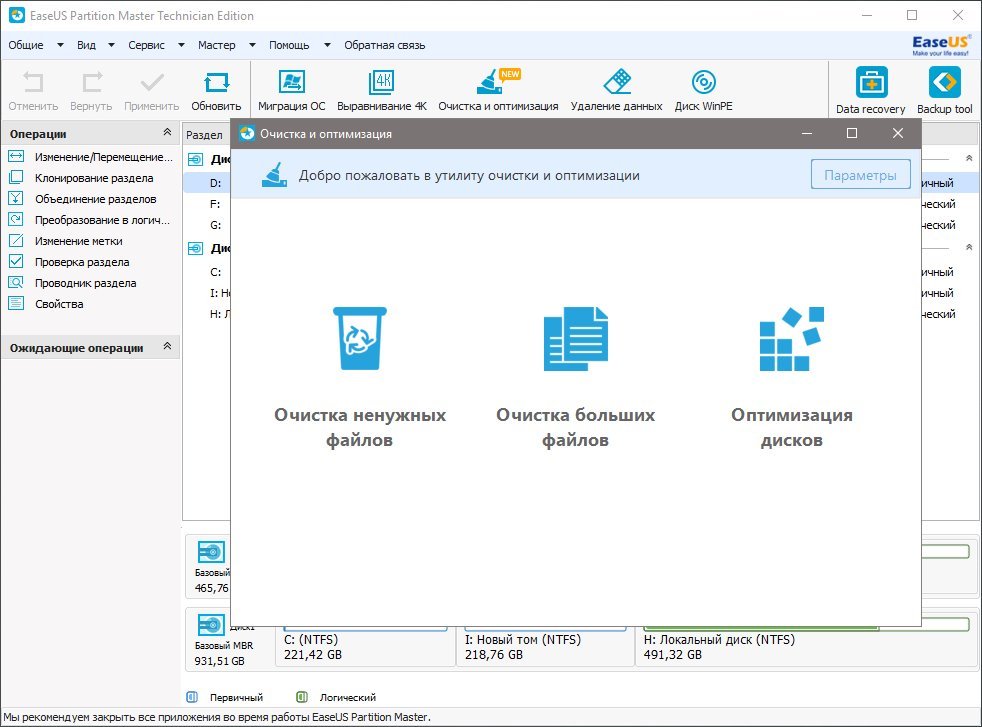Click the Миграция ОС toolbar icon

[291, 90]
